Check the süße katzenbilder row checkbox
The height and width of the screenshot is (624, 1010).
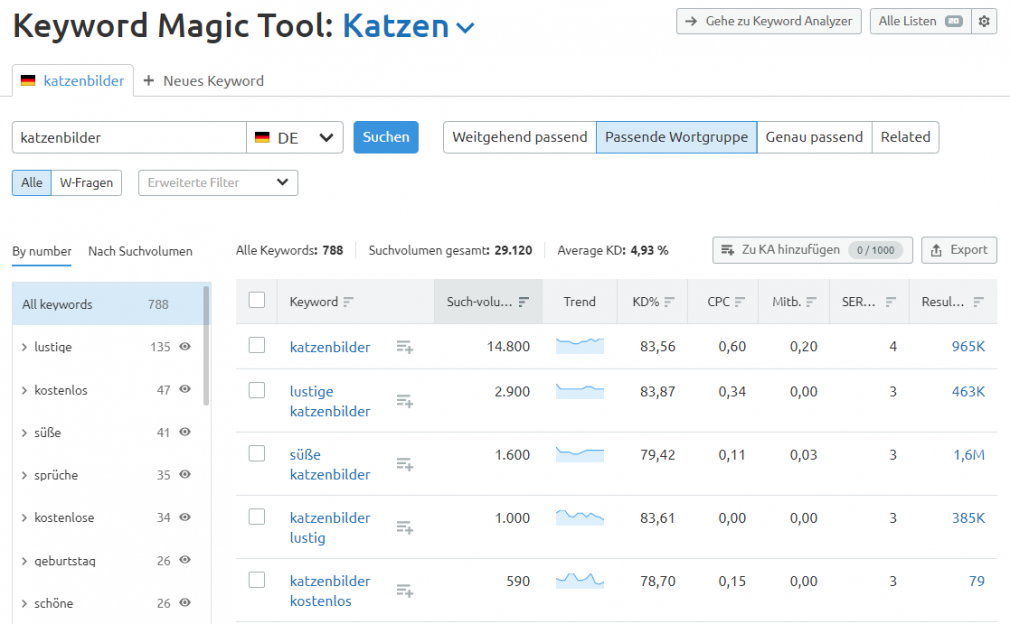pos(257,453)
